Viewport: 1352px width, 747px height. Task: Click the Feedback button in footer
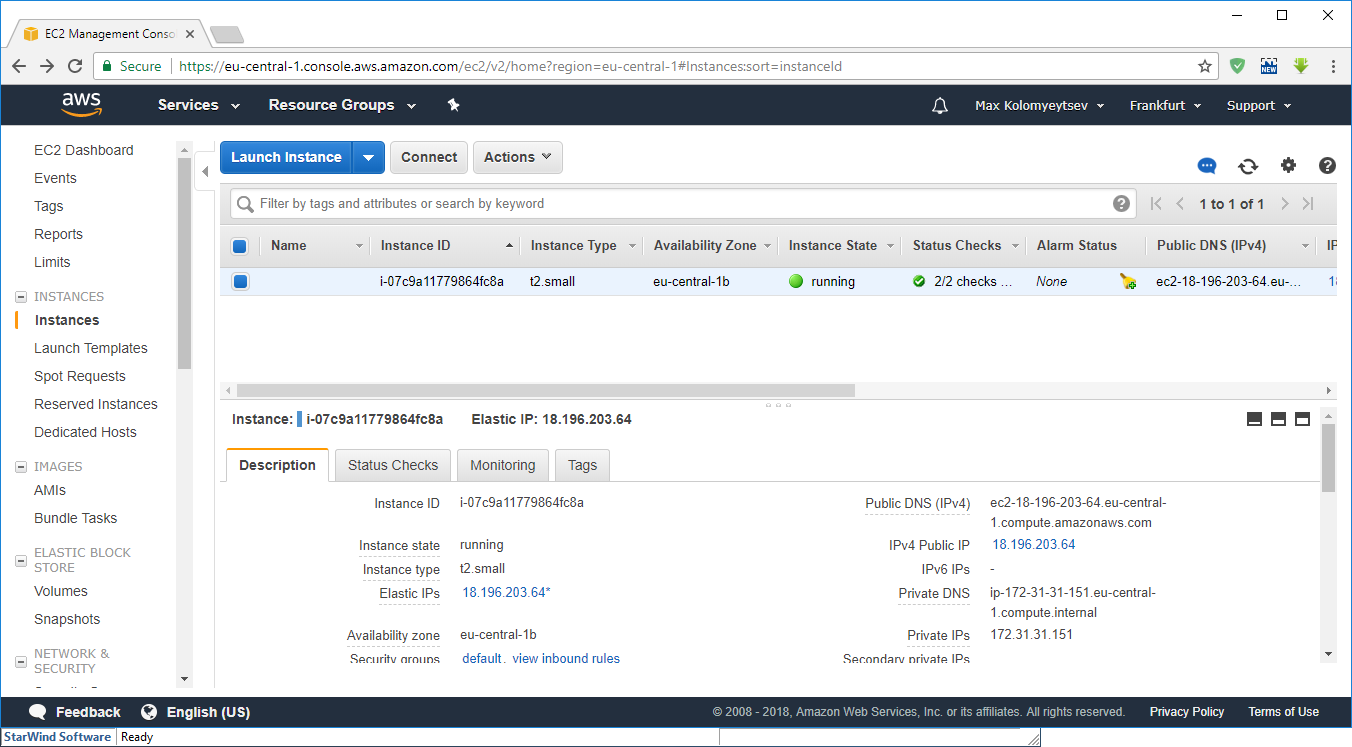coord(75,712)
